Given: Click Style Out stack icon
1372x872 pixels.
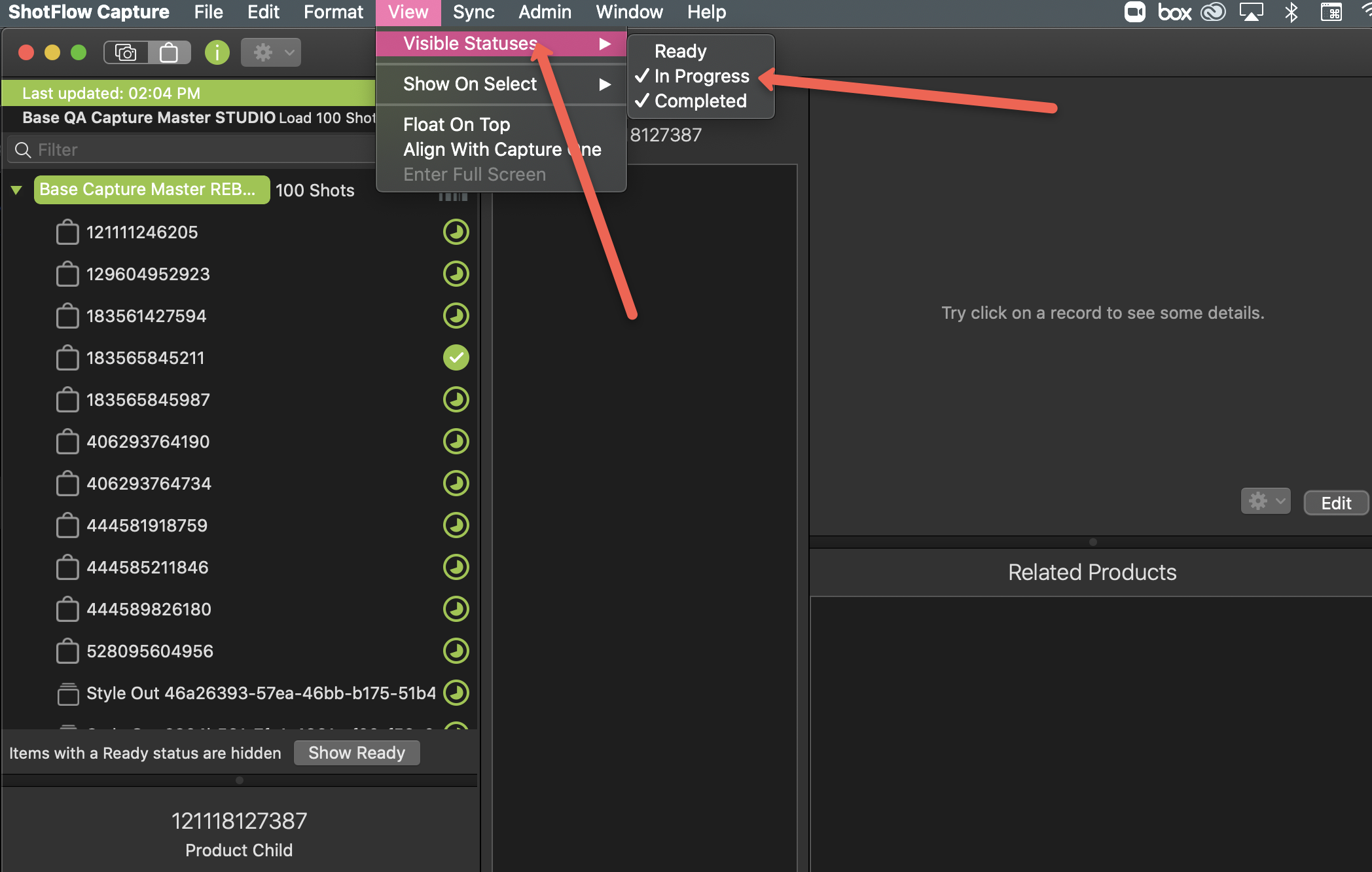Looking at the screenshot, I should (x=67, y=693).
